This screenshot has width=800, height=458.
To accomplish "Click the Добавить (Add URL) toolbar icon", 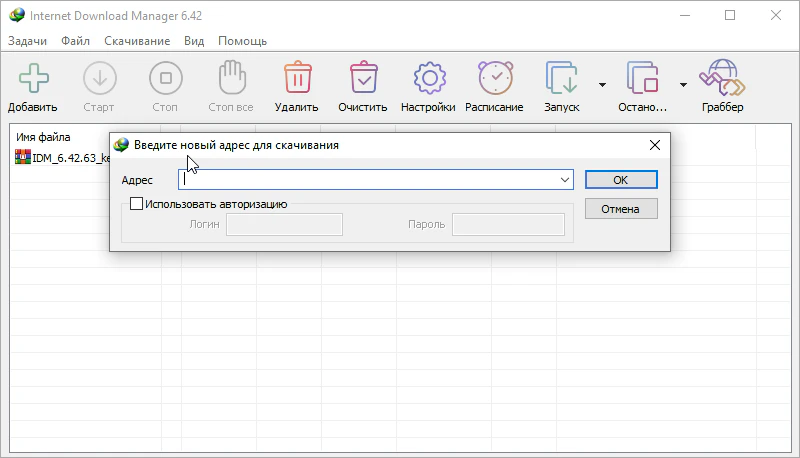I will [x=32, y=78].
